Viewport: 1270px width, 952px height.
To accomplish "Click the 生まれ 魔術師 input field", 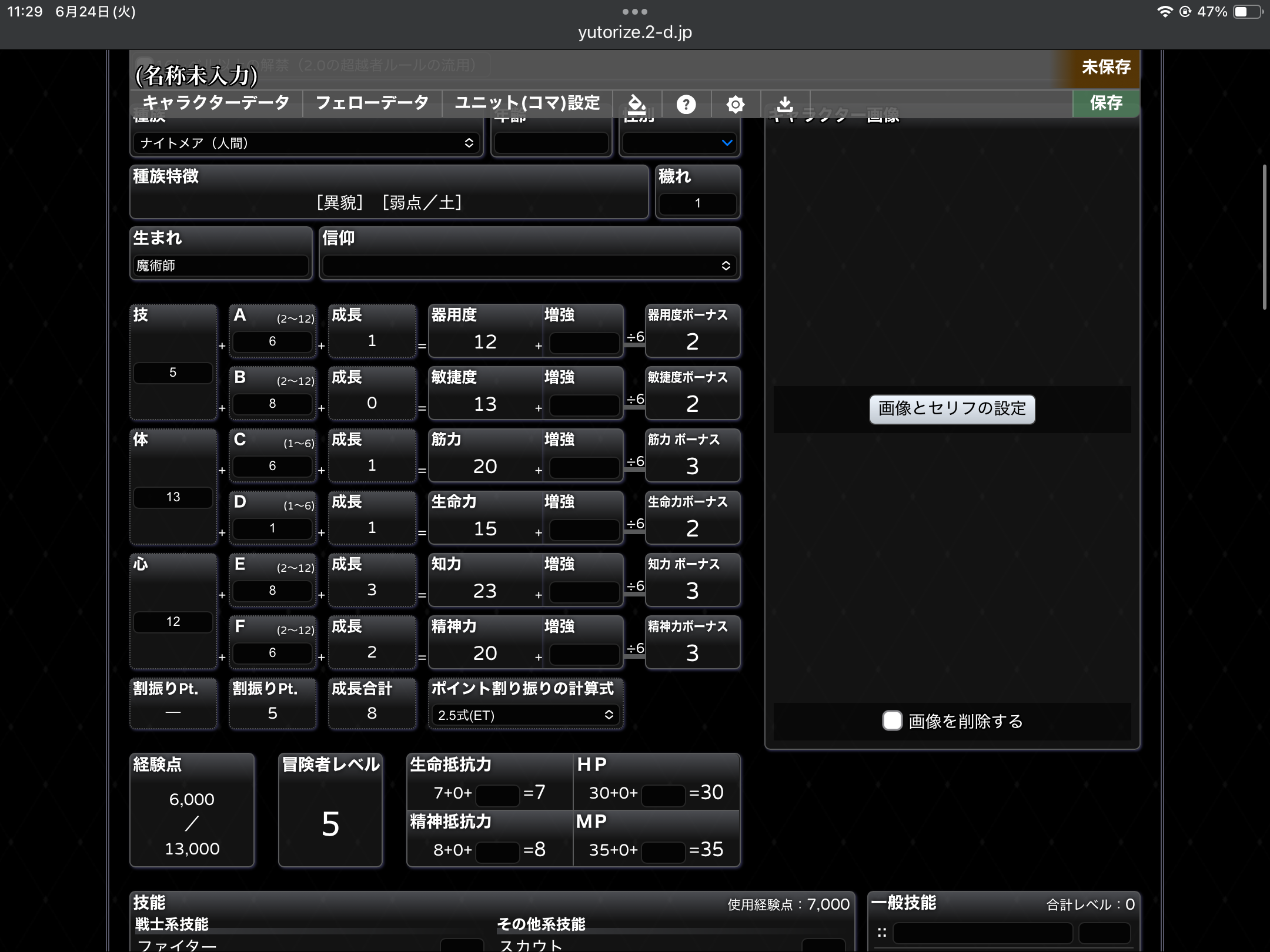I will tap(220, 266).
